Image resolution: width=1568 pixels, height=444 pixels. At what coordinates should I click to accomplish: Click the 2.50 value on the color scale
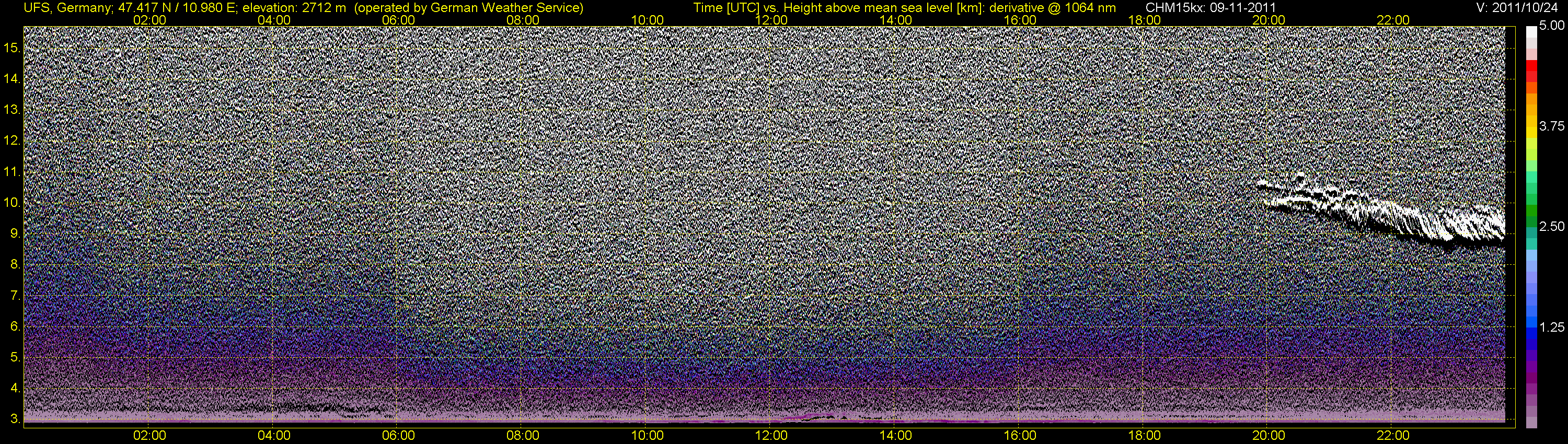pyautogui.click(x=1552, y=227)
